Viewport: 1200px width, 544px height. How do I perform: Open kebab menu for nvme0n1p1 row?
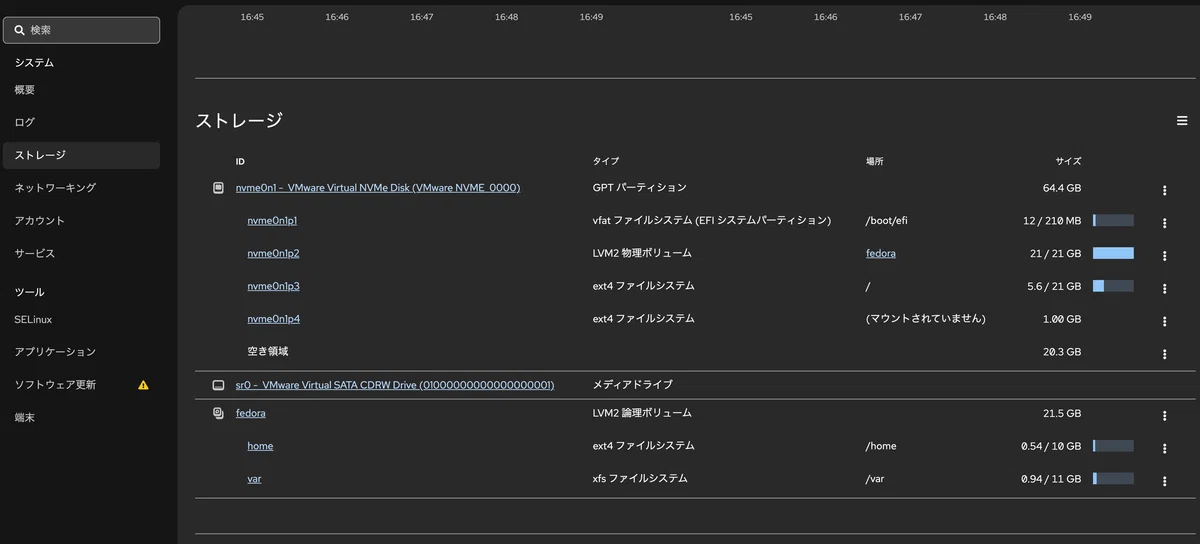[x=1164, y=223]
